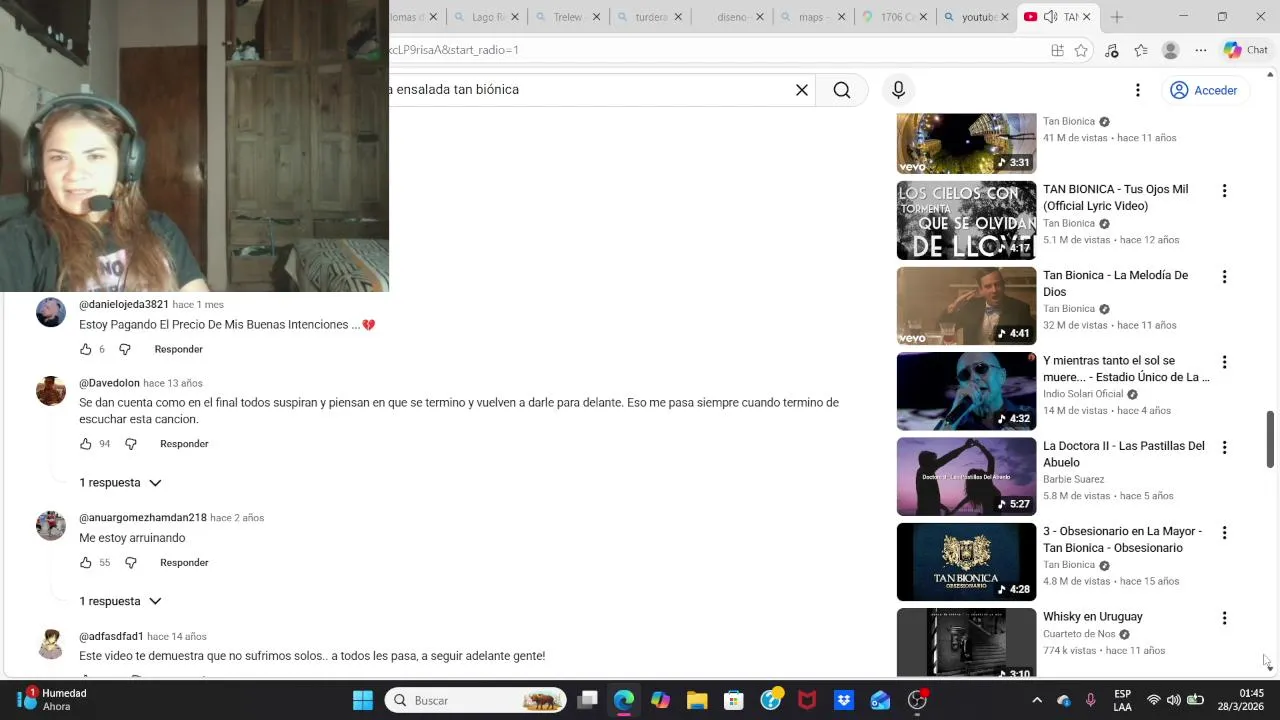The image size is (1280, 720).
Task: Open @Davedolon's profile avatar
Action: [51, 391]
